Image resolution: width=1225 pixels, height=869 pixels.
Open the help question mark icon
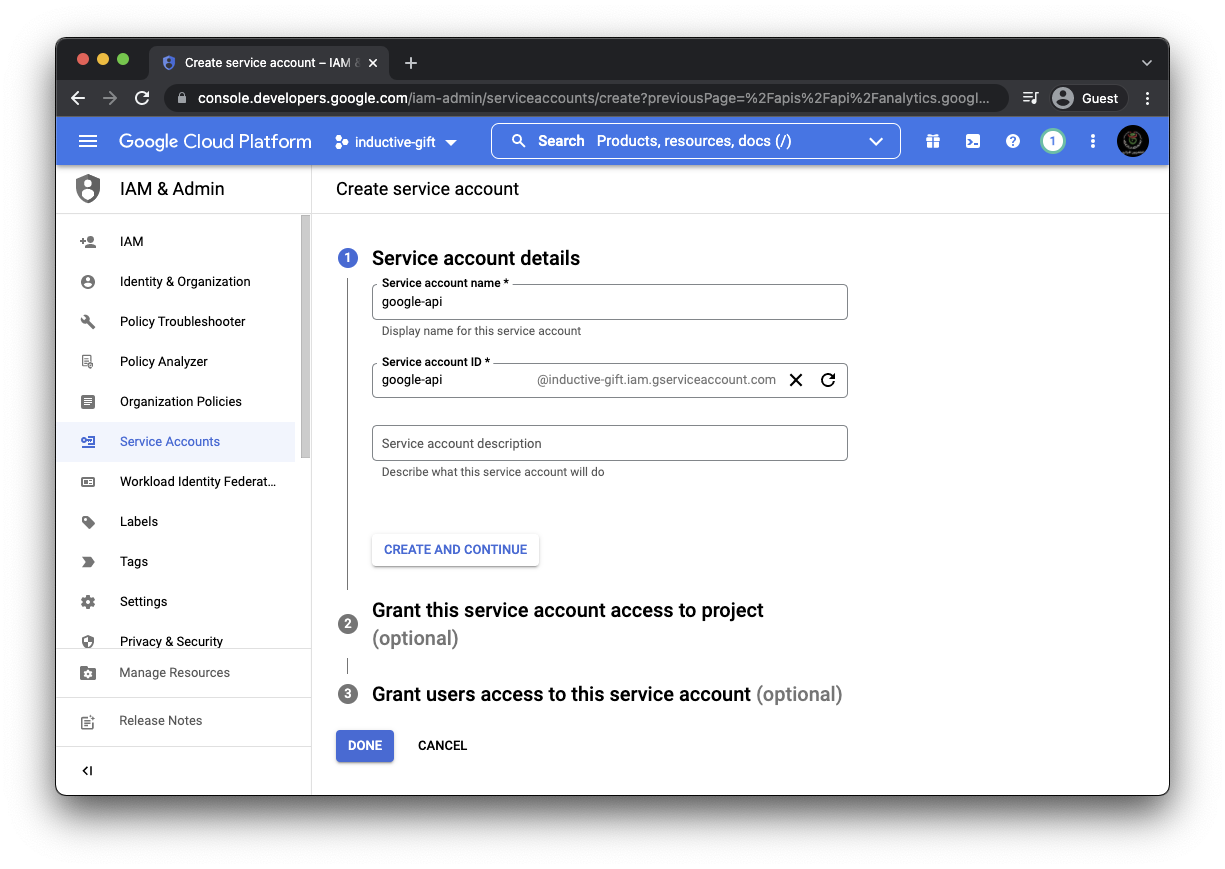click(x=1013, y=141)
